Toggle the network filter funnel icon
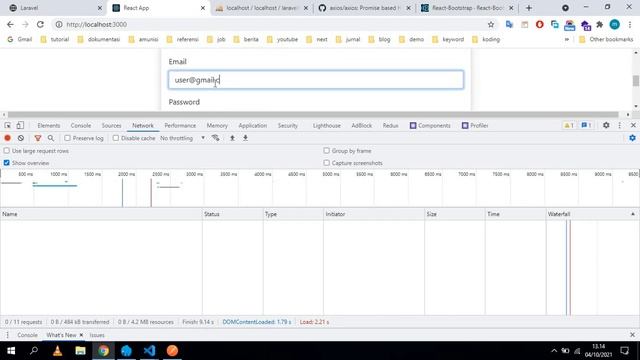Viewport: 640px width, 360px height. (x=38, y=138)
